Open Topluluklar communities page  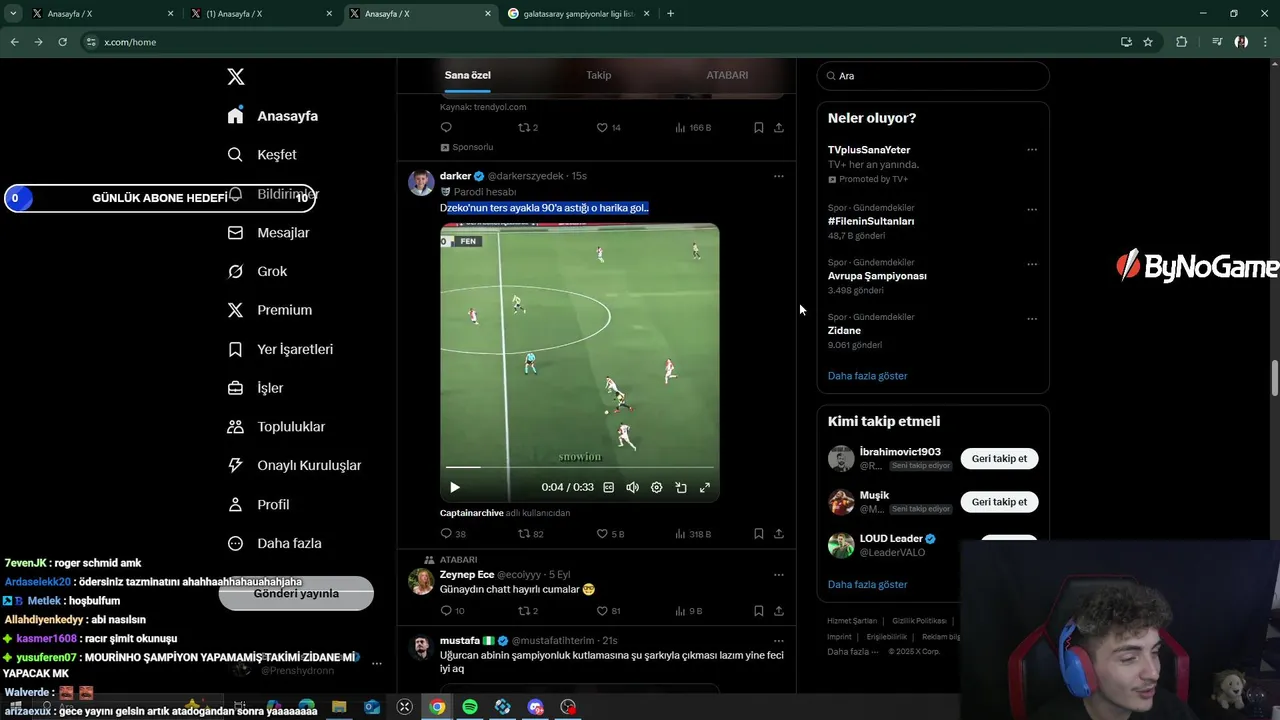(x=276, y=427)
